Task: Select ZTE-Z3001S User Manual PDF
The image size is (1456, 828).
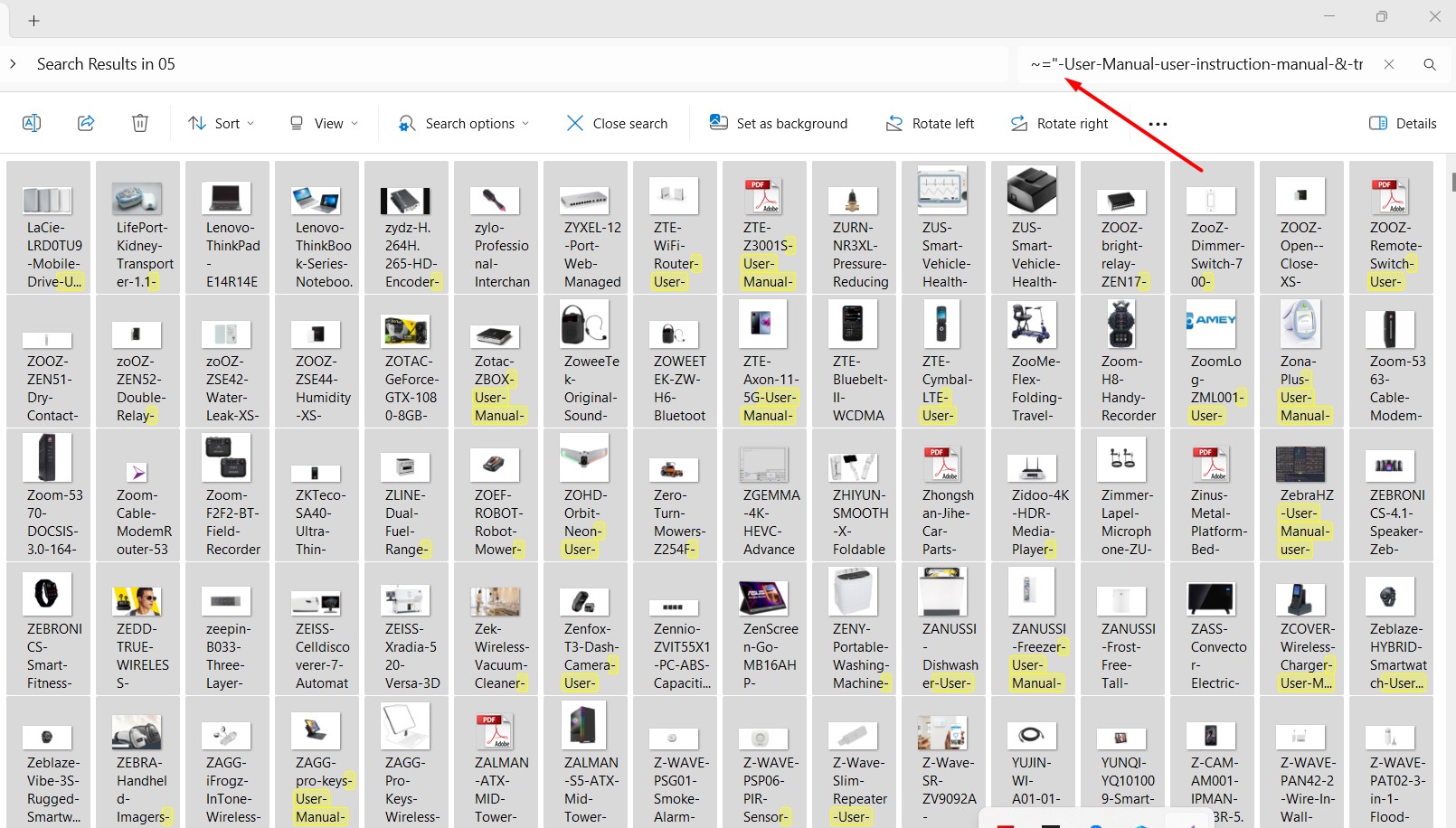Action: click(x=765, y=228)
